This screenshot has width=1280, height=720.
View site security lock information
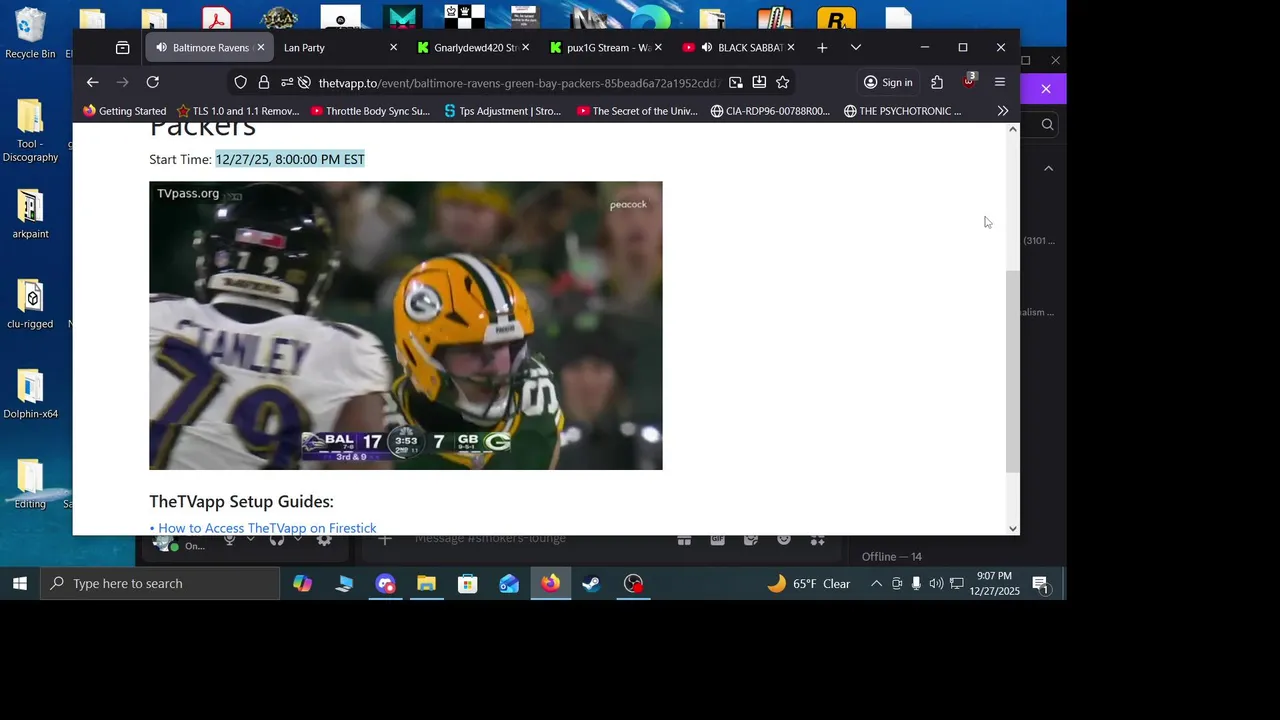(x=264, y=82)
